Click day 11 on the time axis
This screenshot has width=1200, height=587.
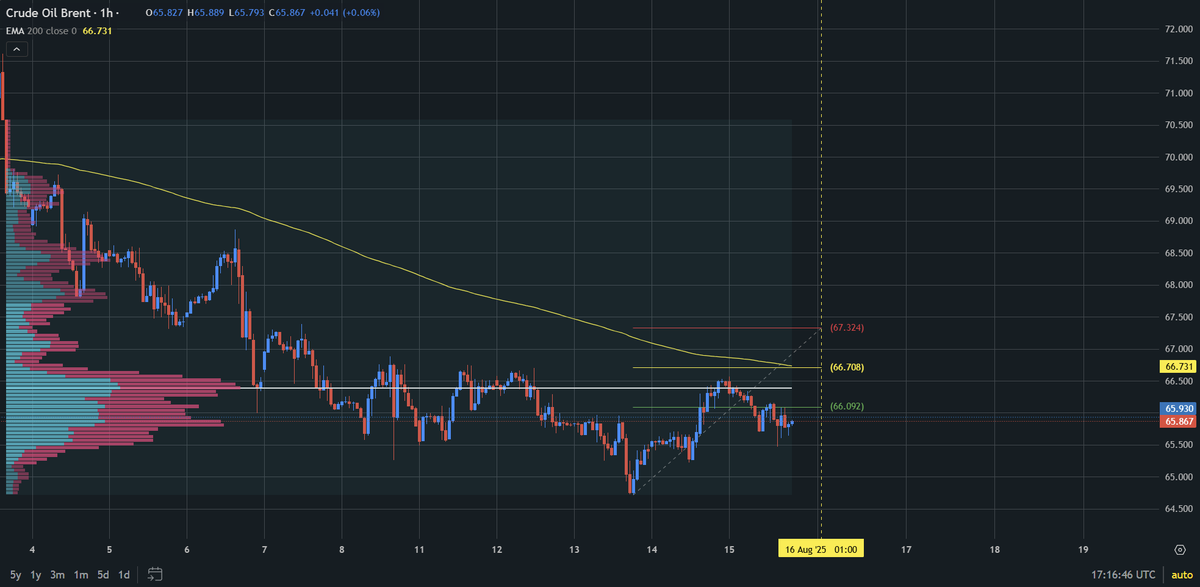tap(420, 549)
